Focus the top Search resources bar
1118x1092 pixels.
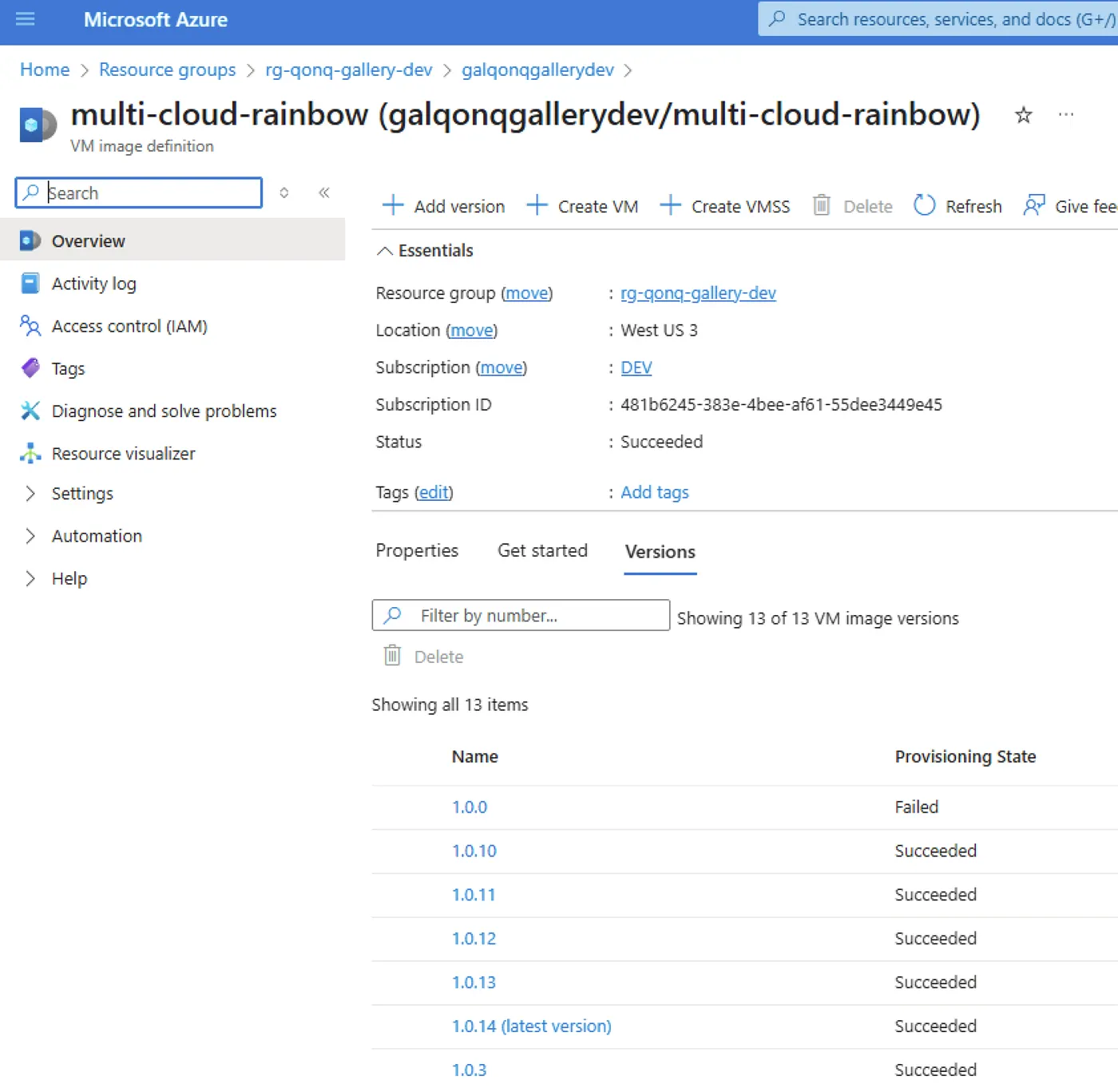pyautogui.click(x=938, y=18)
